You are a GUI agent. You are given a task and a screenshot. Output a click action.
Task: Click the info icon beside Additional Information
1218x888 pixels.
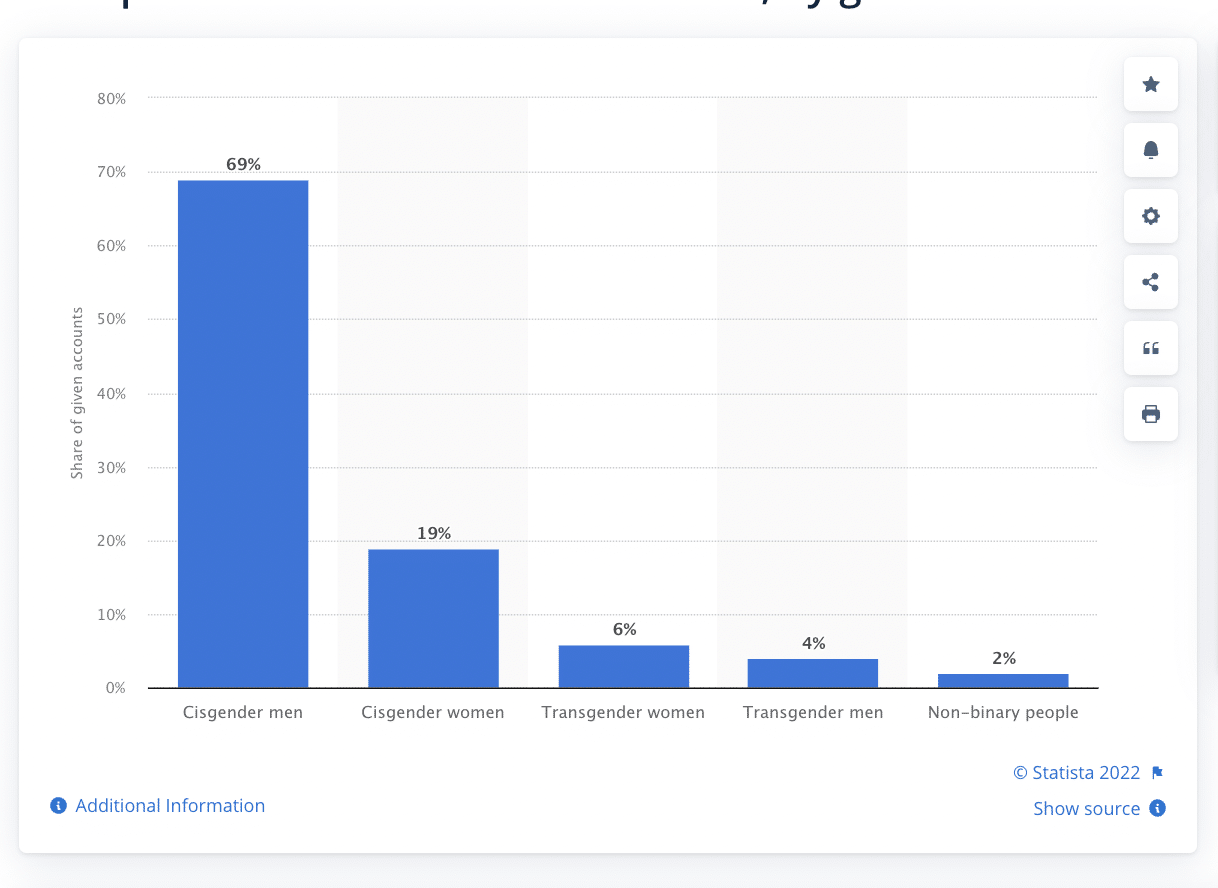click(59, 806)
